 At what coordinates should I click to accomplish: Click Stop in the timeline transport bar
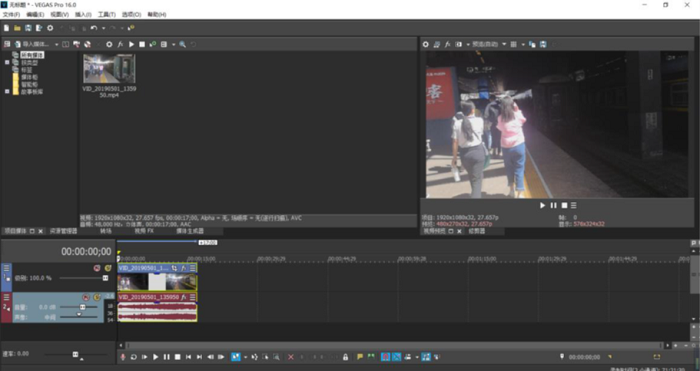tap(177, 357)
